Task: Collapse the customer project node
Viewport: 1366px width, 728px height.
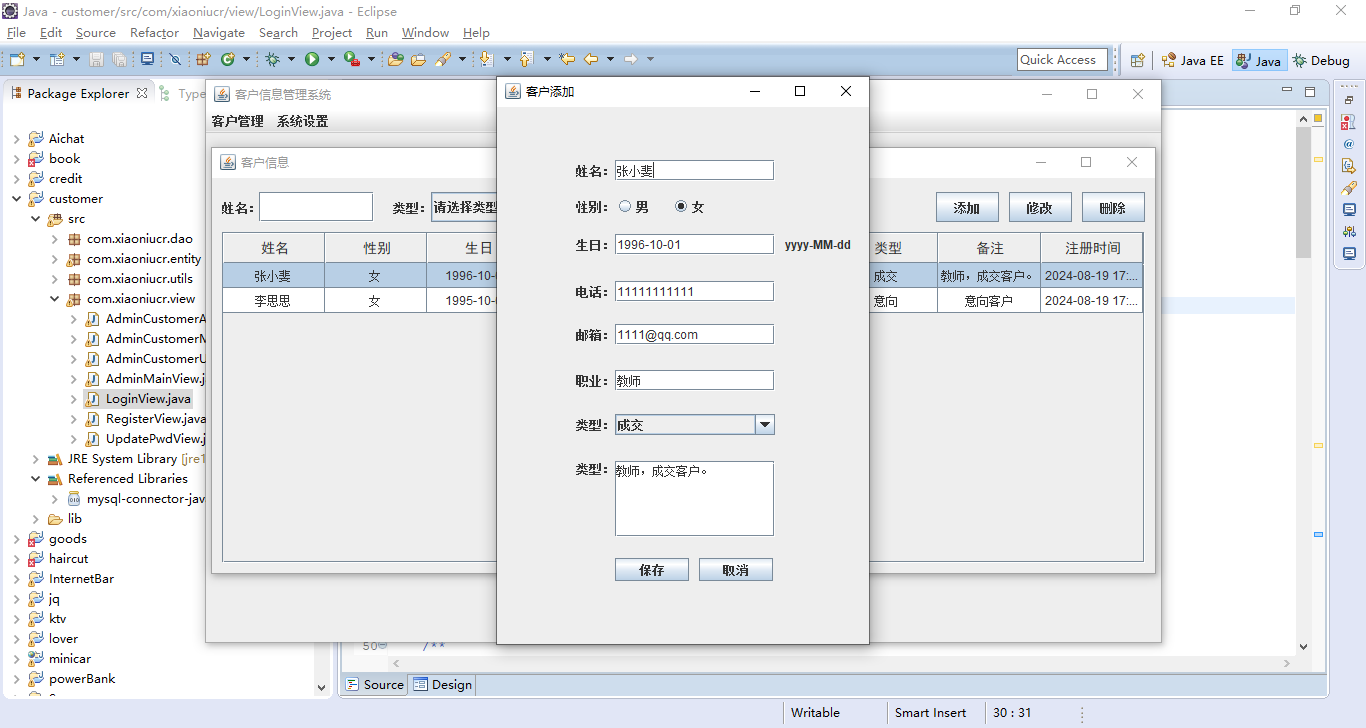Action: [x=17, y=199]
